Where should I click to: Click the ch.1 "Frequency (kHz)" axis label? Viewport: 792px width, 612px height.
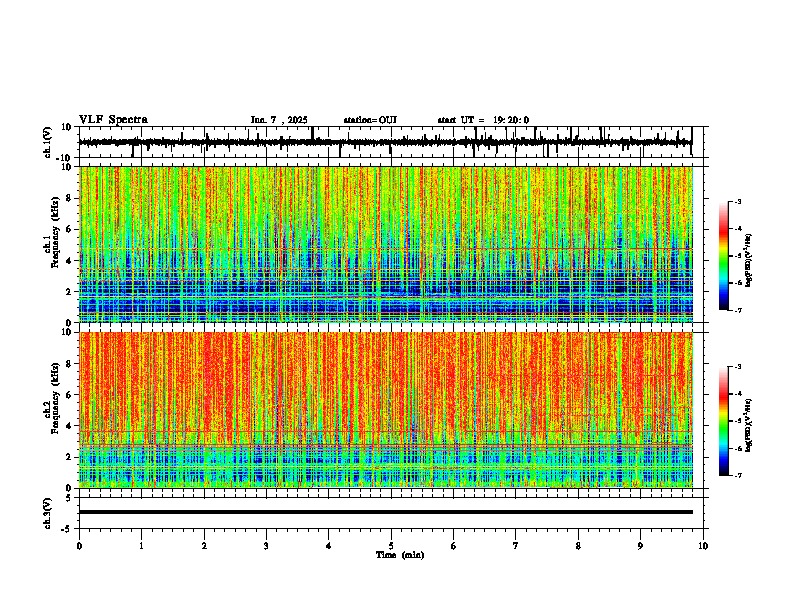pyautogui.click(x=55, y=232)
